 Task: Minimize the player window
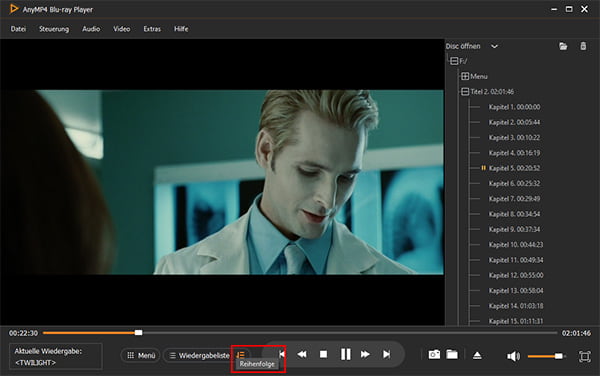[554, 9]
